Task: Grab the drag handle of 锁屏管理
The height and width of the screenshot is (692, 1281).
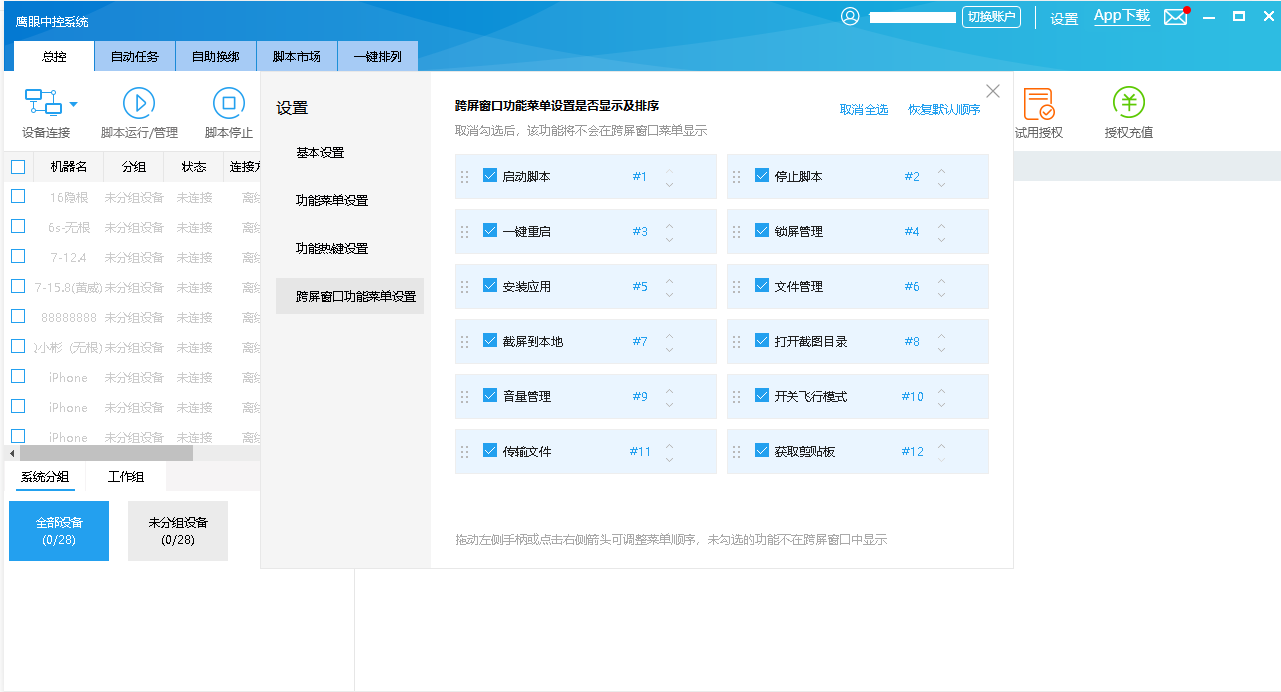Action: tap(736, 232)
